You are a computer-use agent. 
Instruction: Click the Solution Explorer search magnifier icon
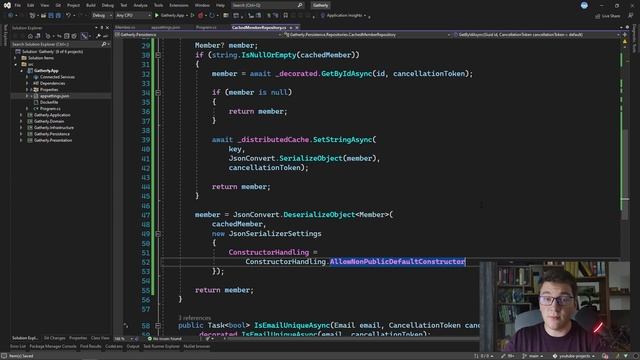(x=103, y=44)
